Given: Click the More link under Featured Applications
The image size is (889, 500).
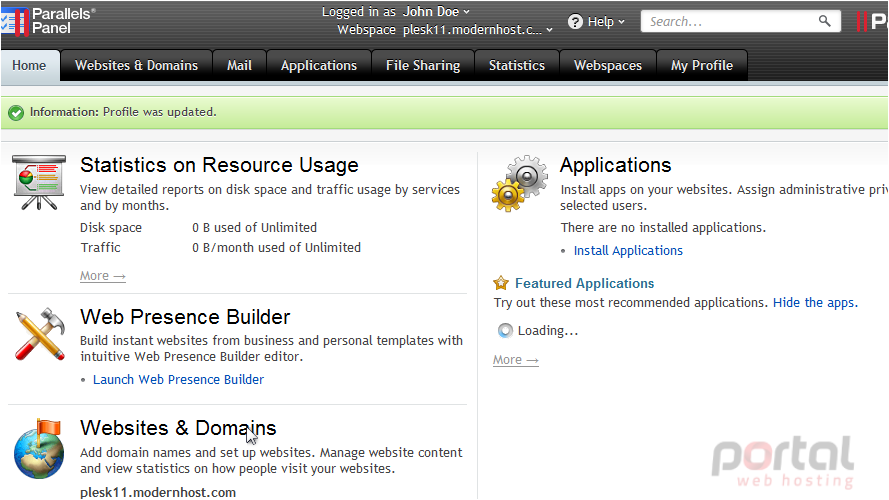Looking at the screenshot, I should click(515, 360).
